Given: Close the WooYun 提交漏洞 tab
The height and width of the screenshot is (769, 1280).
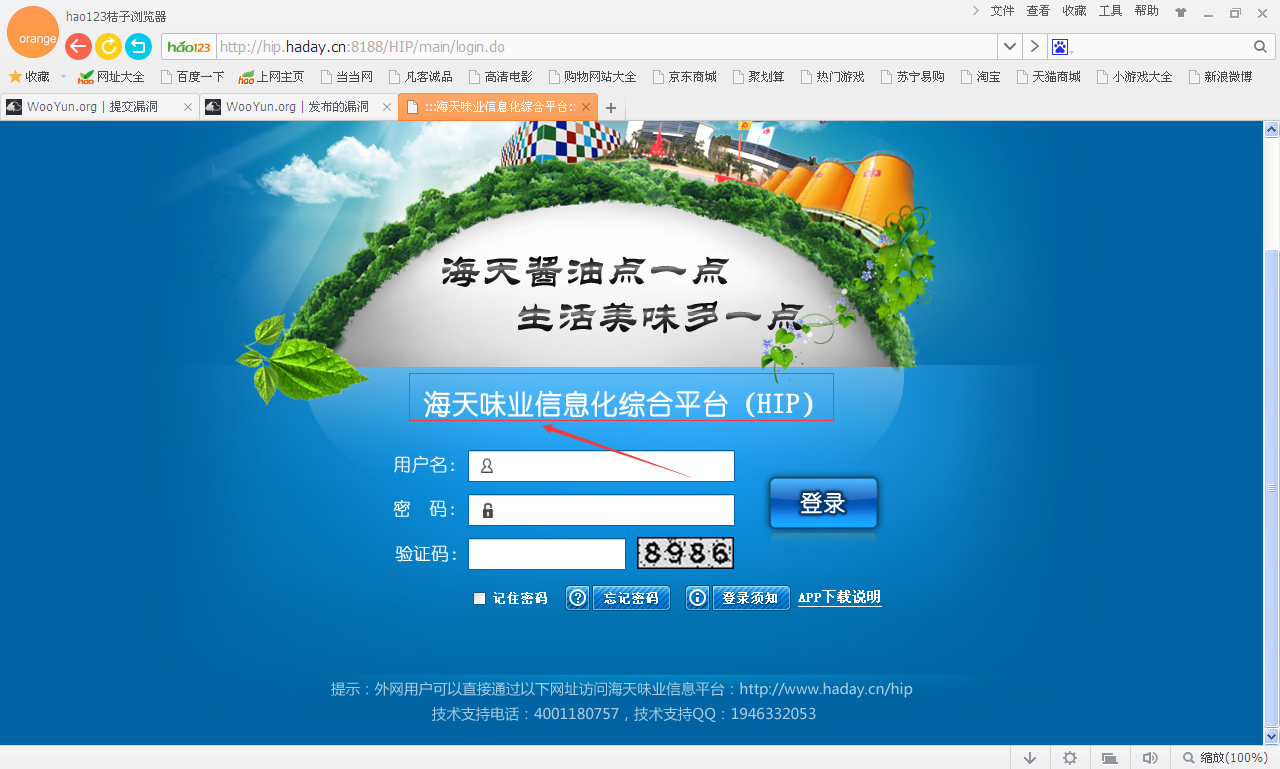Looking at the screenshot, I should (x=188, y=107).
